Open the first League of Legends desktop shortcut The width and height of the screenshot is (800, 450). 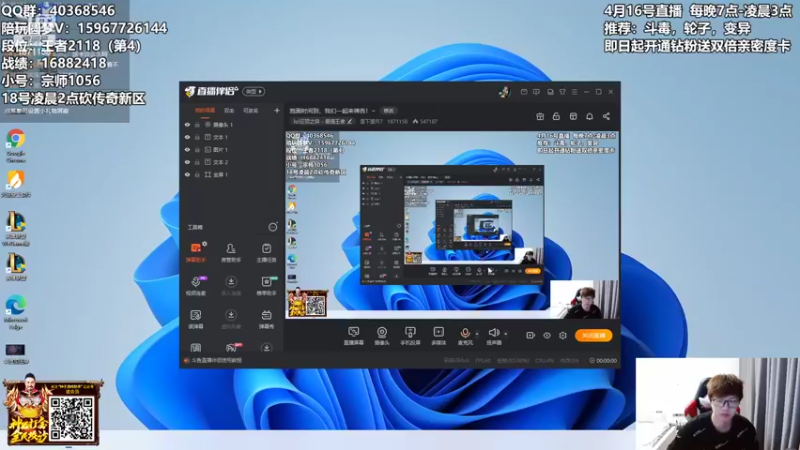coord(16,230)
